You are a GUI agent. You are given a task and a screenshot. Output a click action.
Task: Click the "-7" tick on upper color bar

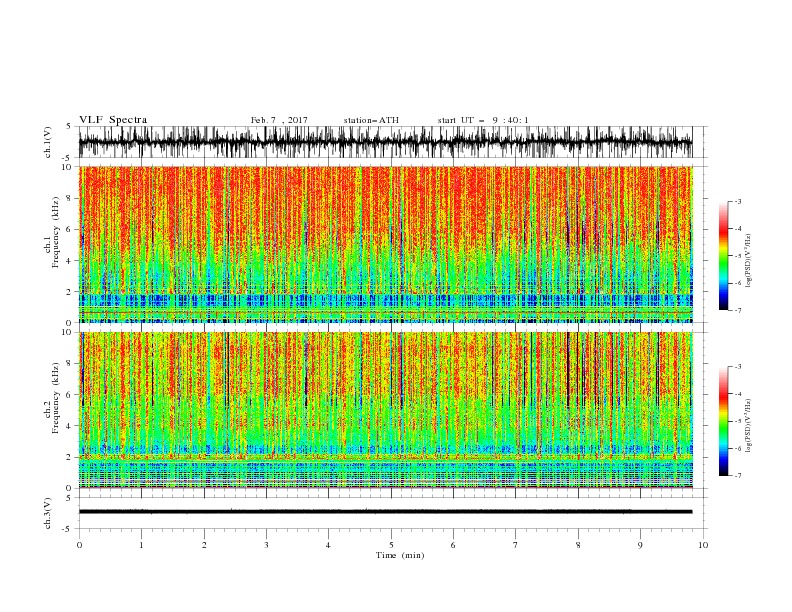pos(737,310)
